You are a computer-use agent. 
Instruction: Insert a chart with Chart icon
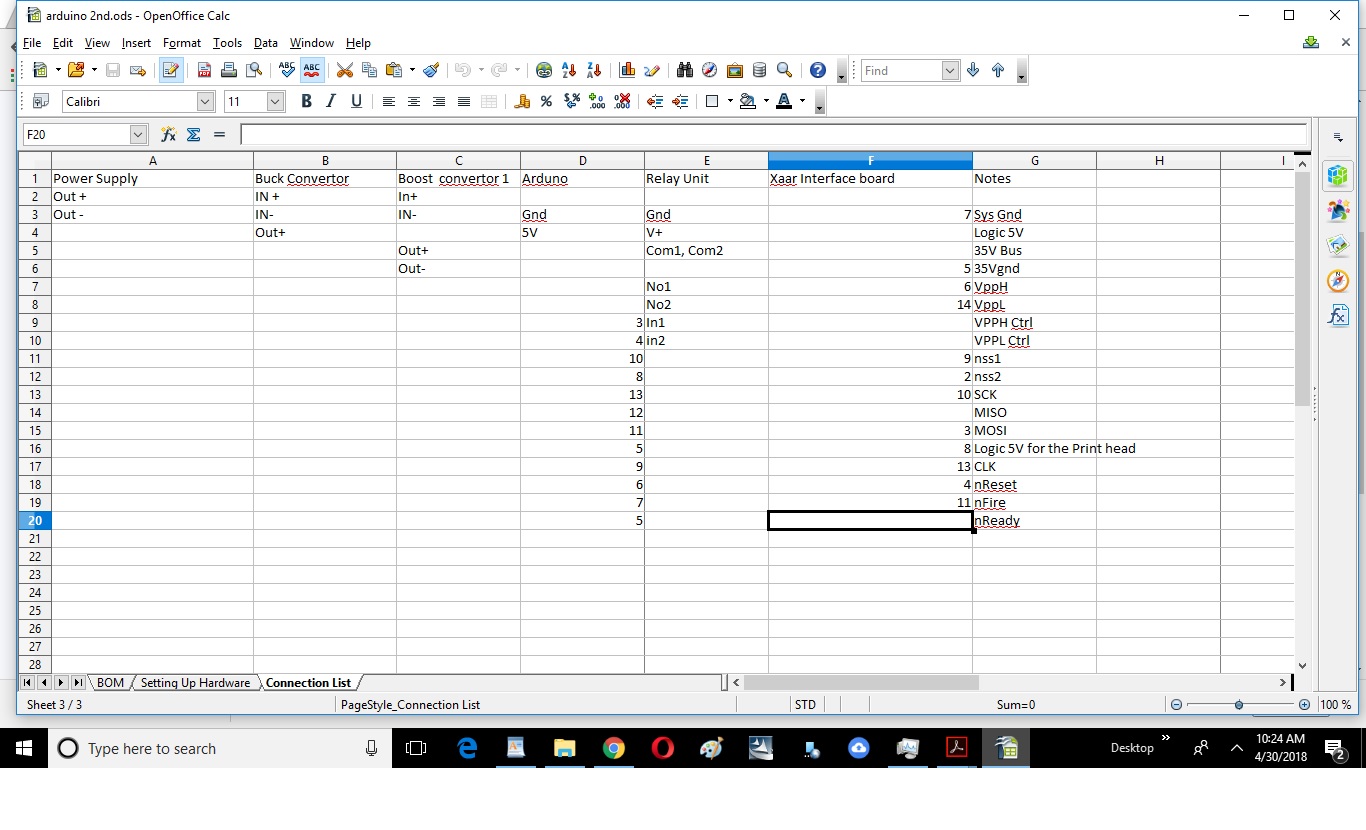[628, 70]
